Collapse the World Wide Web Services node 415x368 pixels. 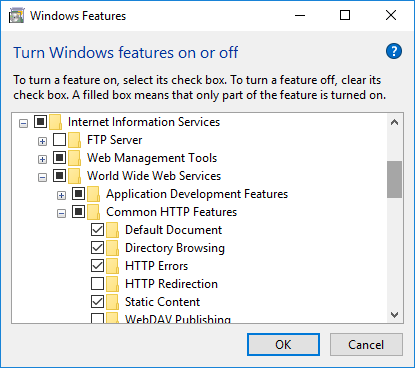42,178
